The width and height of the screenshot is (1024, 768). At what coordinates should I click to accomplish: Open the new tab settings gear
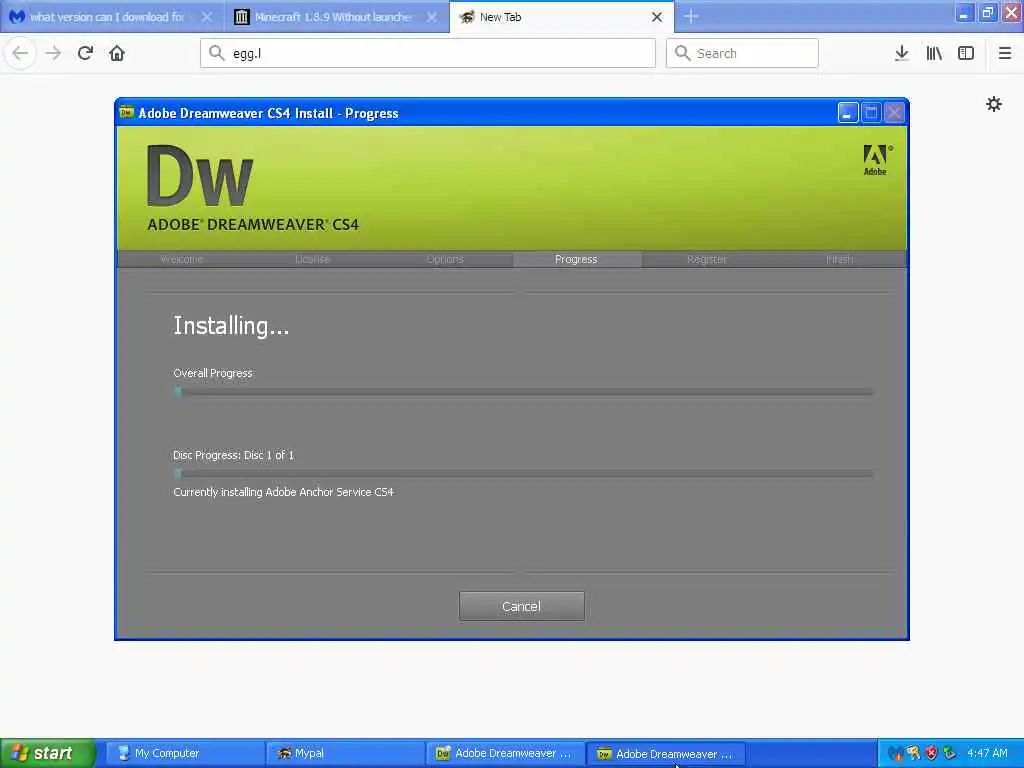click(993, 104)
